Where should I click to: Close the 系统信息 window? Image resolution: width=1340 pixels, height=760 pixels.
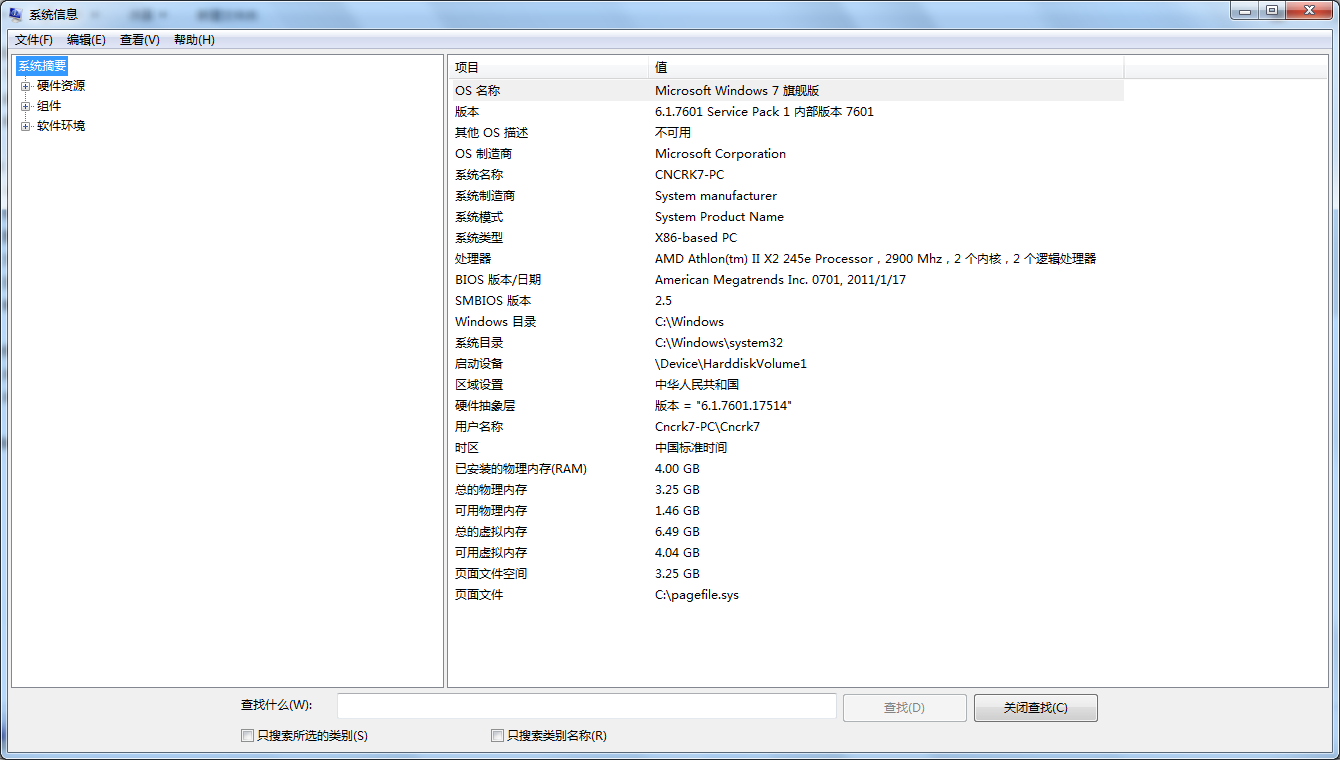pyautogui.click(x=1308, y=10)
